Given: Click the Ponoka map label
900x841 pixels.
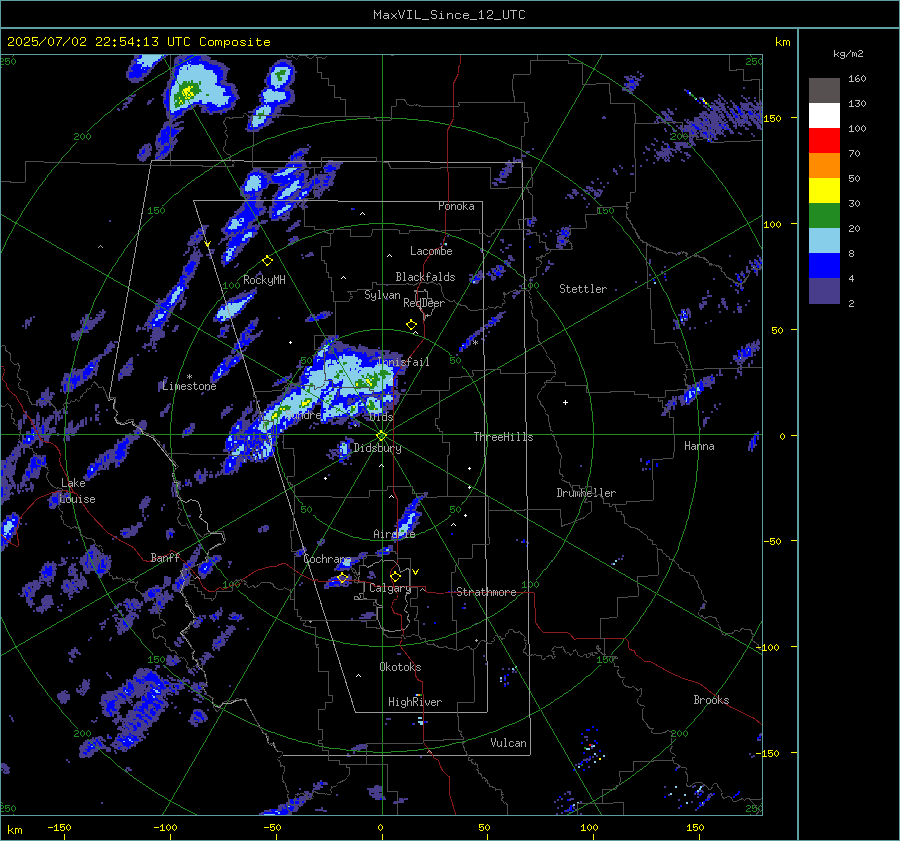Looking at the screenshot, I should pos(456,206).
